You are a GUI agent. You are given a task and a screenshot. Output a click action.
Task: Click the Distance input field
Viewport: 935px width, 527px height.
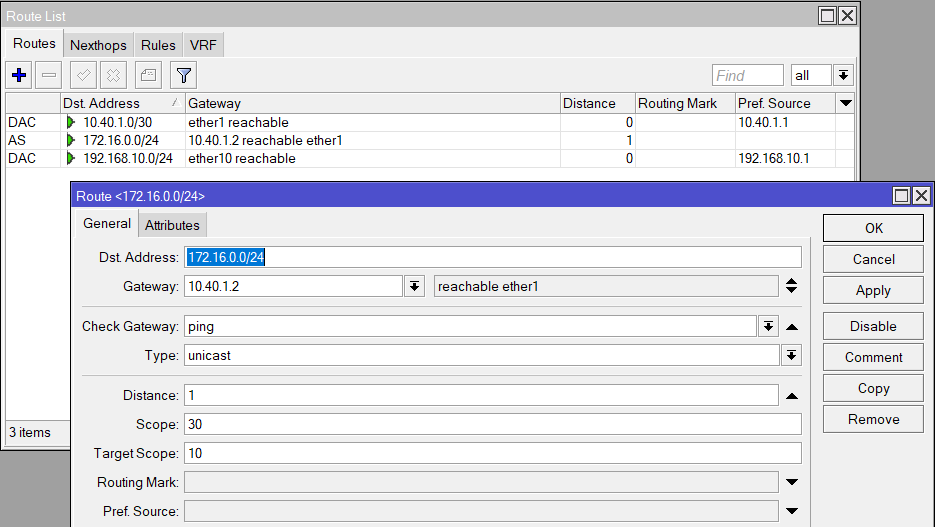pos(481,395)
